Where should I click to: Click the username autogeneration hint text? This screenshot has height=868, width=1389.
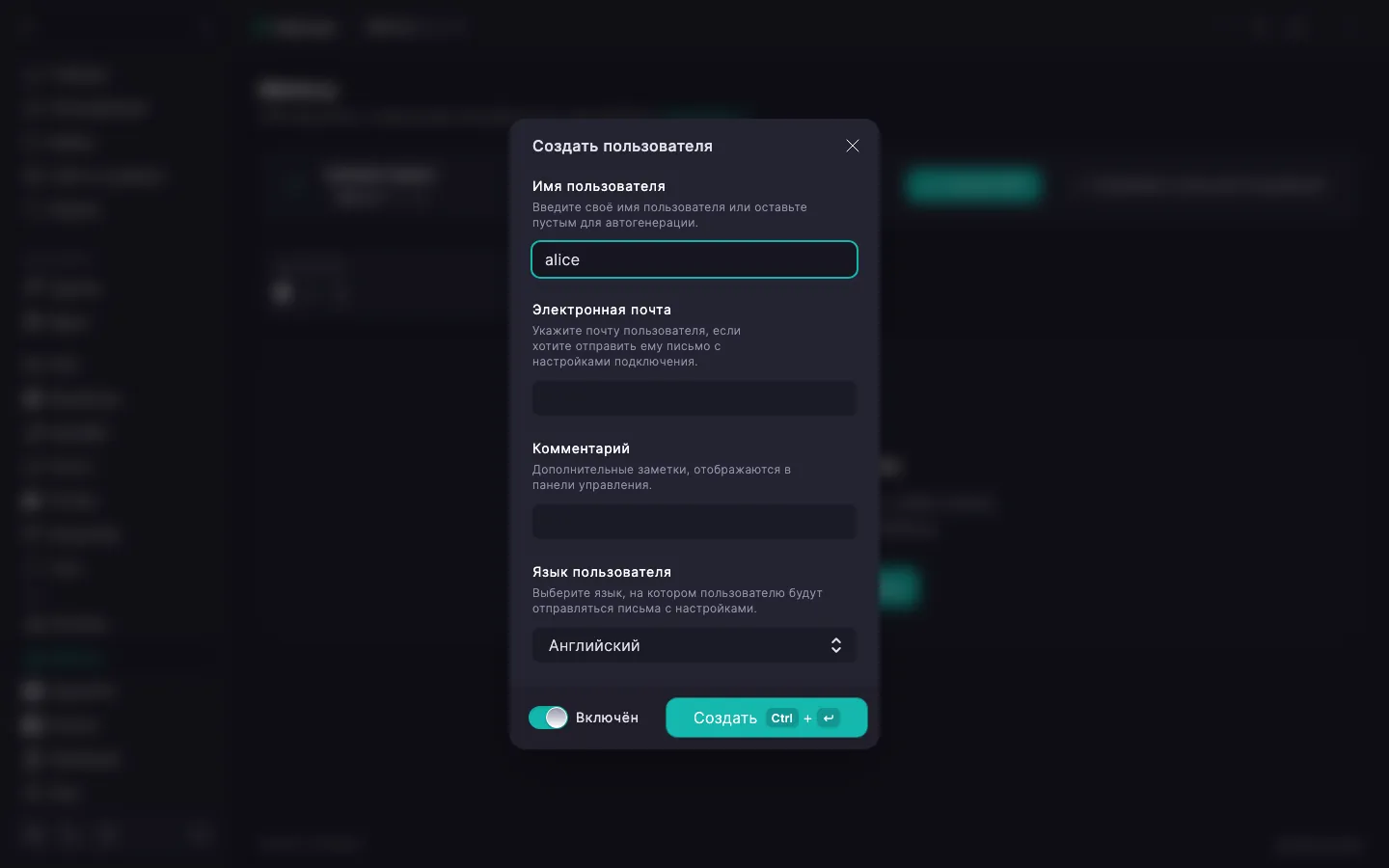pyautogui.click(x=669, y=215)
